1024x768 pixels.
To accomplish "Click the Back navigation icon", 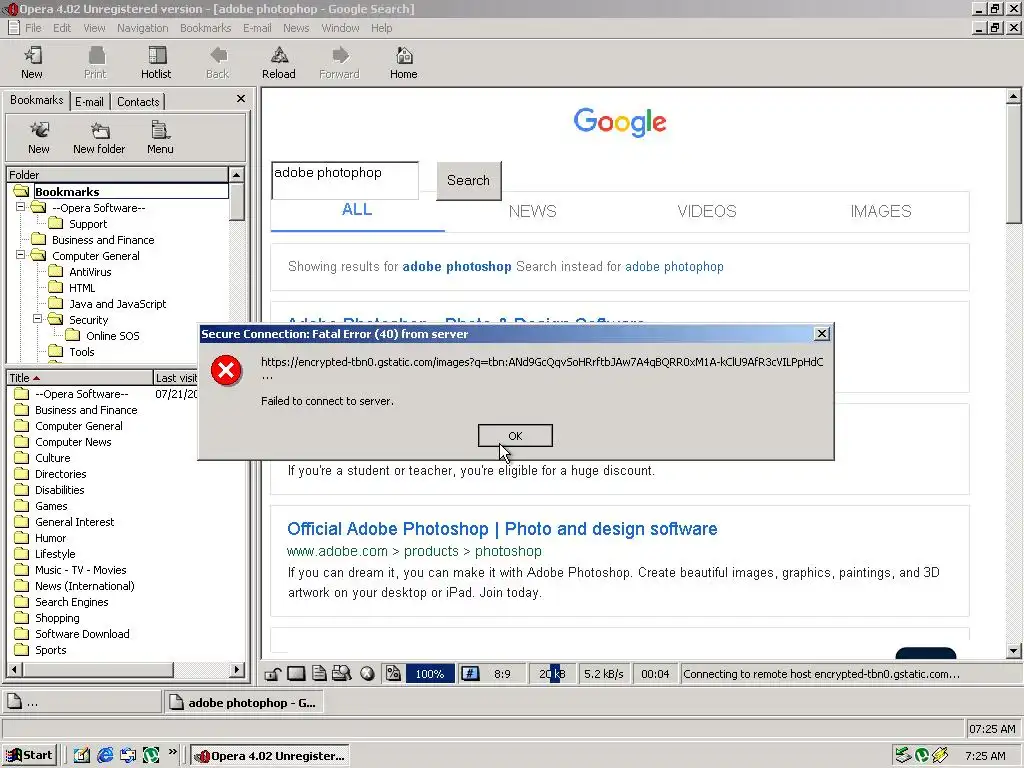I will [218, 56].
